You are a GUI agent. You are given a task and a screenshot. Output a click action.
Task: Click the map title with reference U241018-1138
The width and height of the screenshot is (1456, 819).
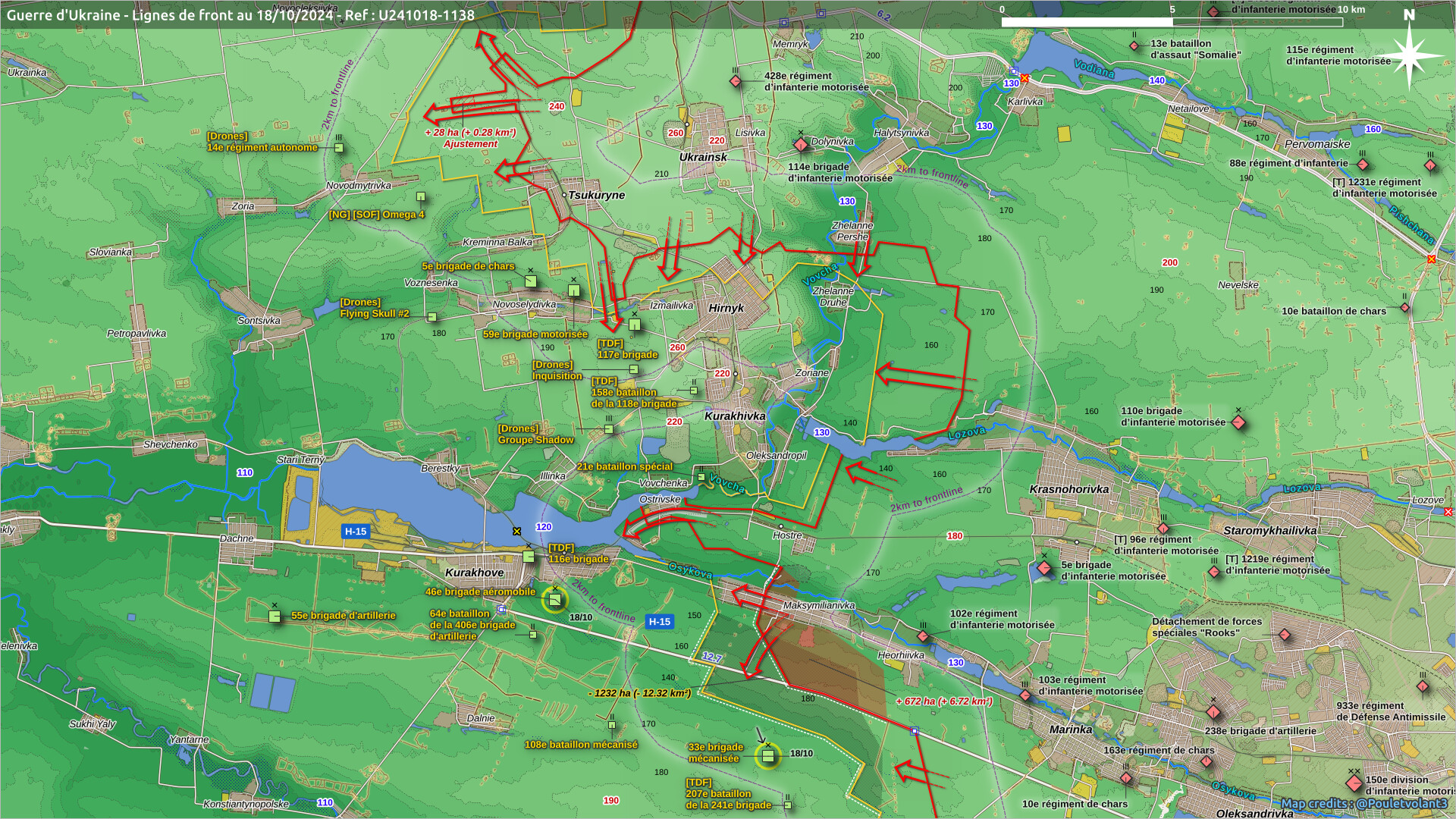coord(240,14)
